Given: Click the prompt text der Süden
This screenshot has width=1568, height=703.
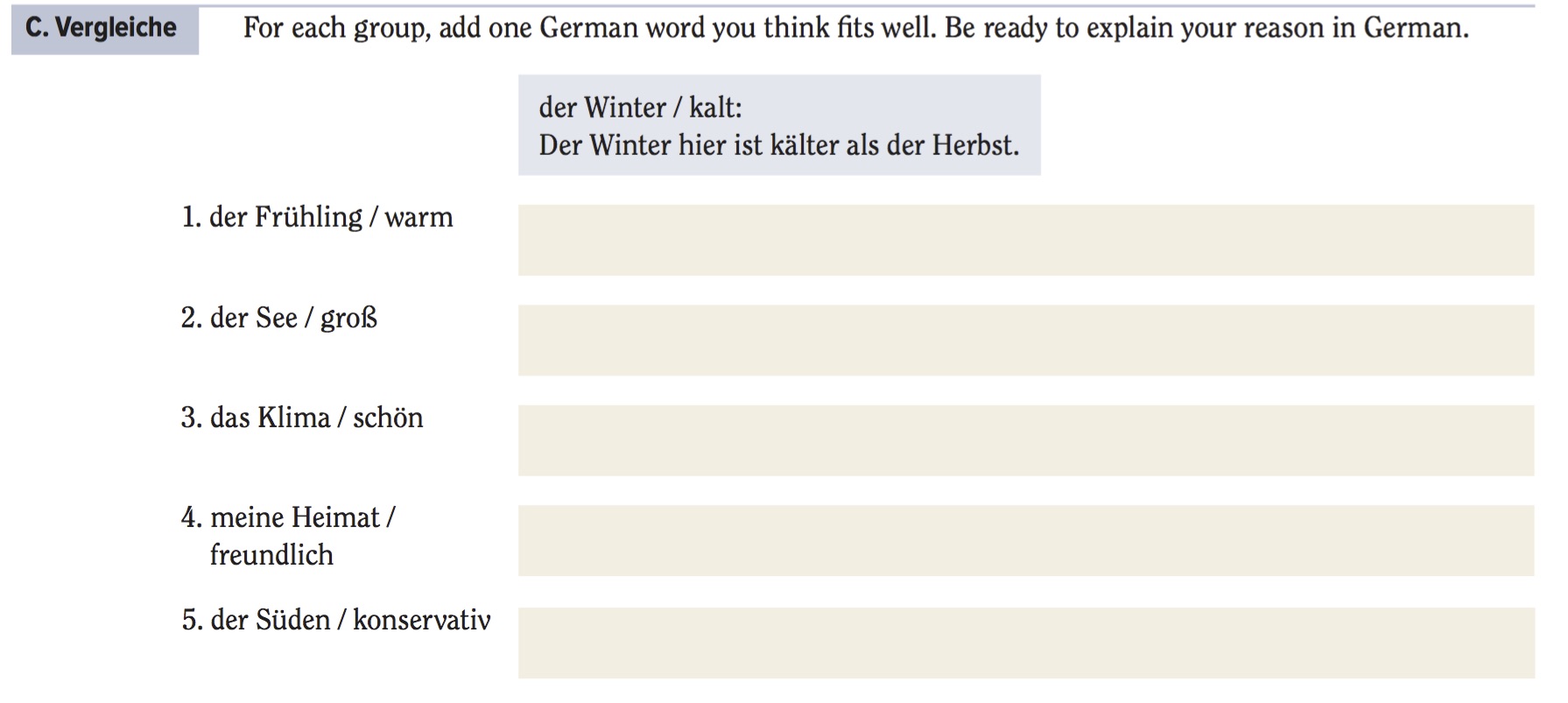Looking at the screenshot, I should point(257,620).
